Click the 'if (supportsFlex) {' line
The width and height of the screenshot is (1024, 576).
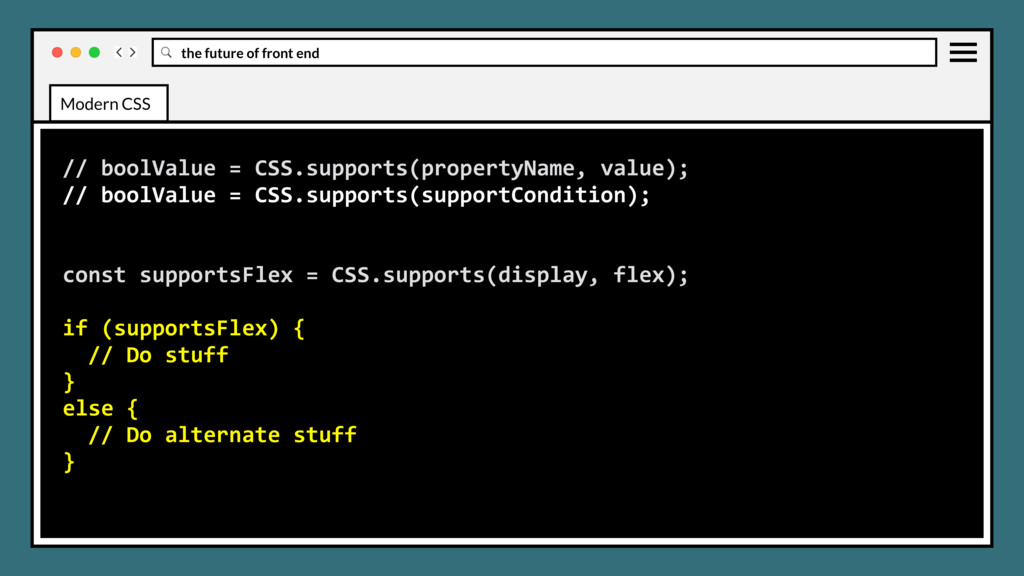183,328
